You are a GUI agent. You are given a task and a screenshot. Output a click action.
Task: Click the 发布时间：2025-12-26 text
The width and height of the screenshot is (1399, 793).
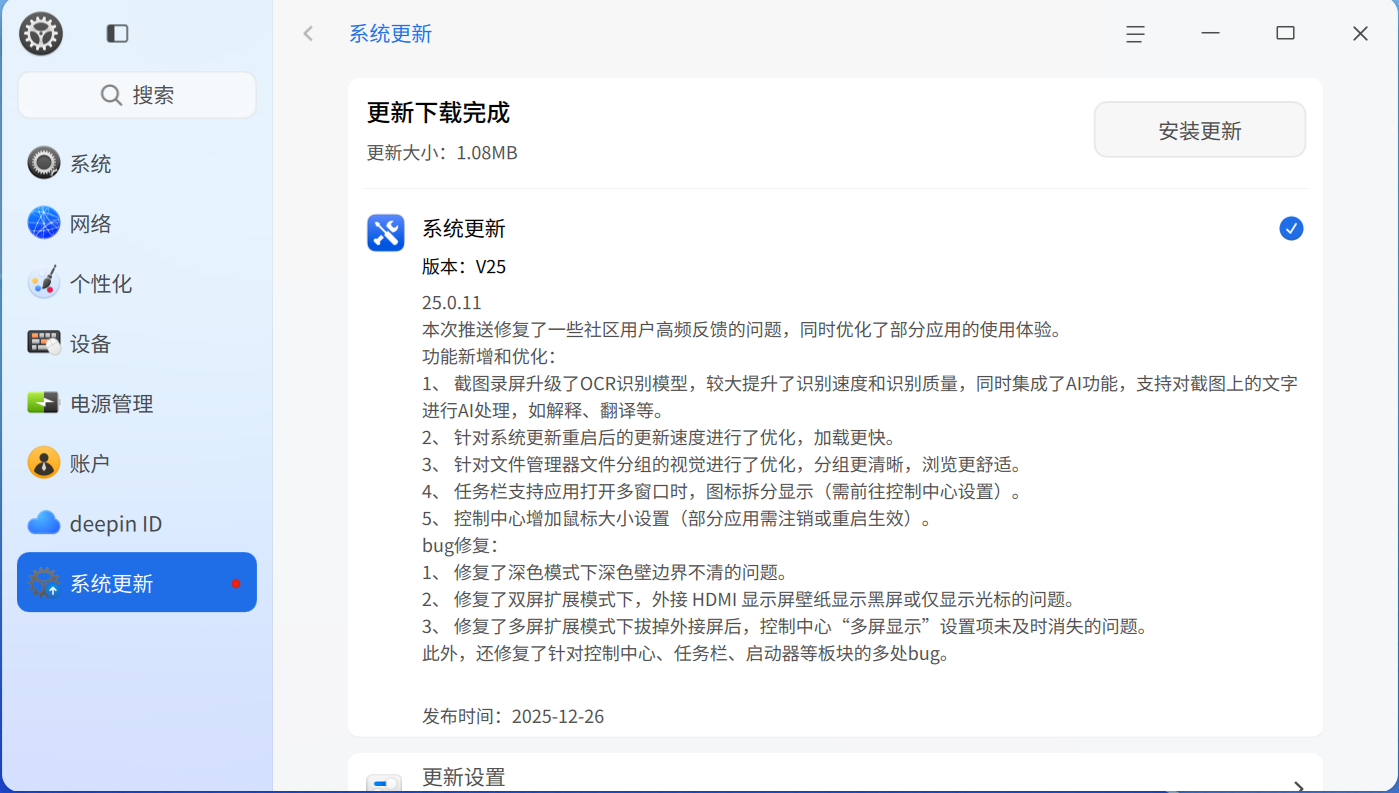(x=513, y=717)
